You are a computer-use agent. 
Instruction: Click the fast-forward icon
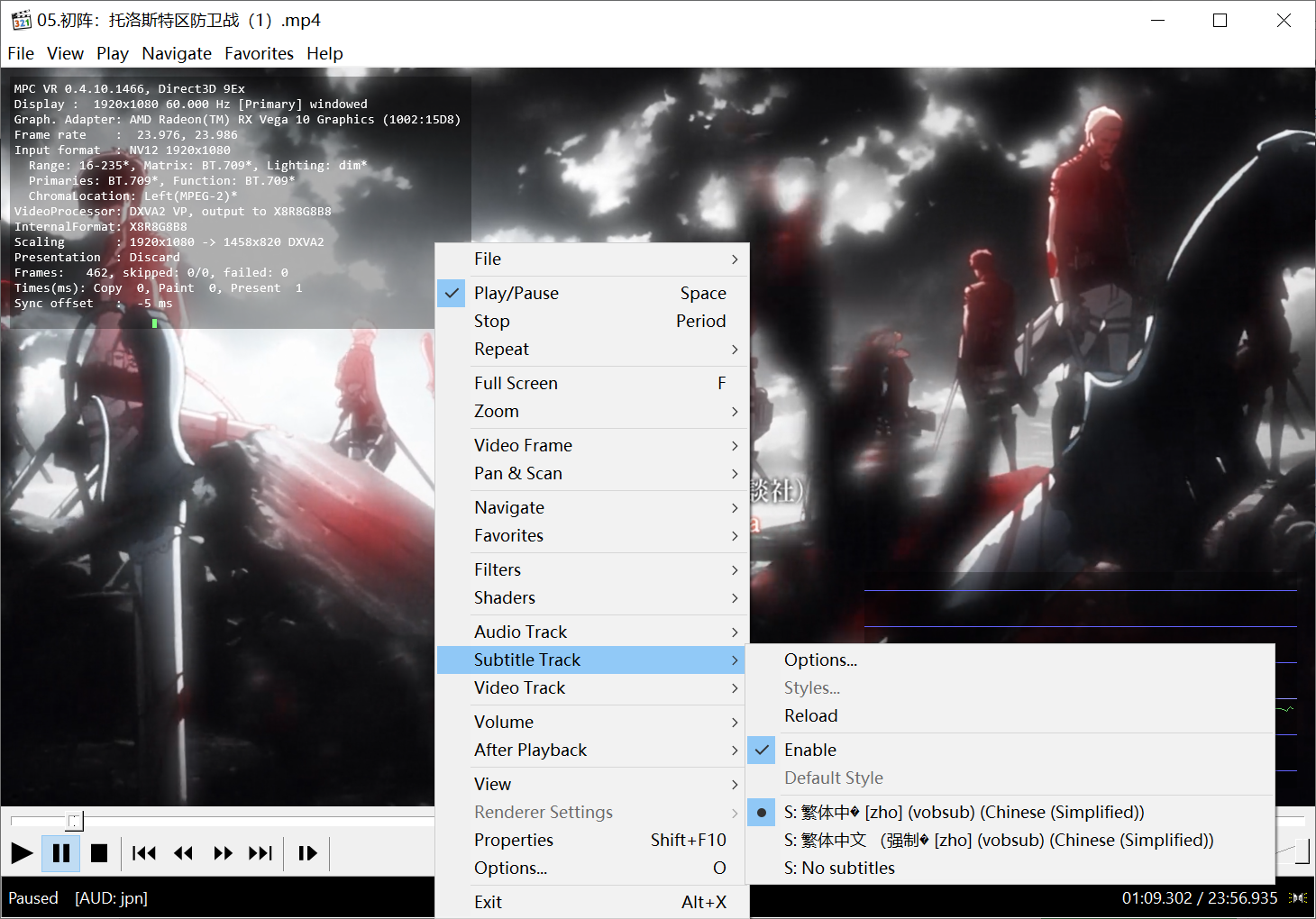click(223, 853)
